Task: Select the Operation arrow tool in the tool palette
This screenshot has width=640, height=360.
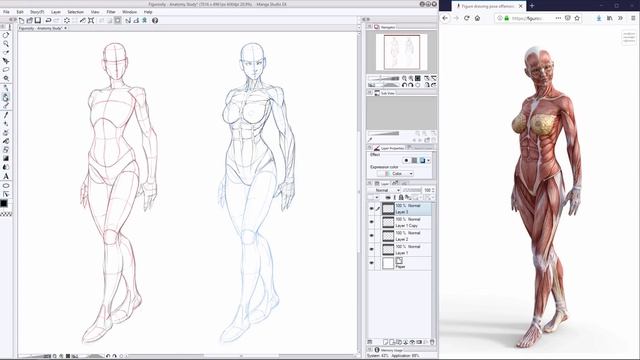Action: pos(6,61)
